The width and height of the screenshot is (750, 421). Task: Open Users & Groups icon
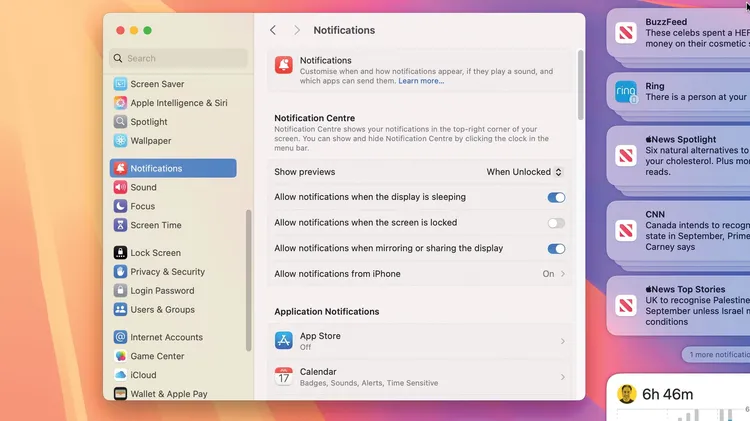pos(120,310)
